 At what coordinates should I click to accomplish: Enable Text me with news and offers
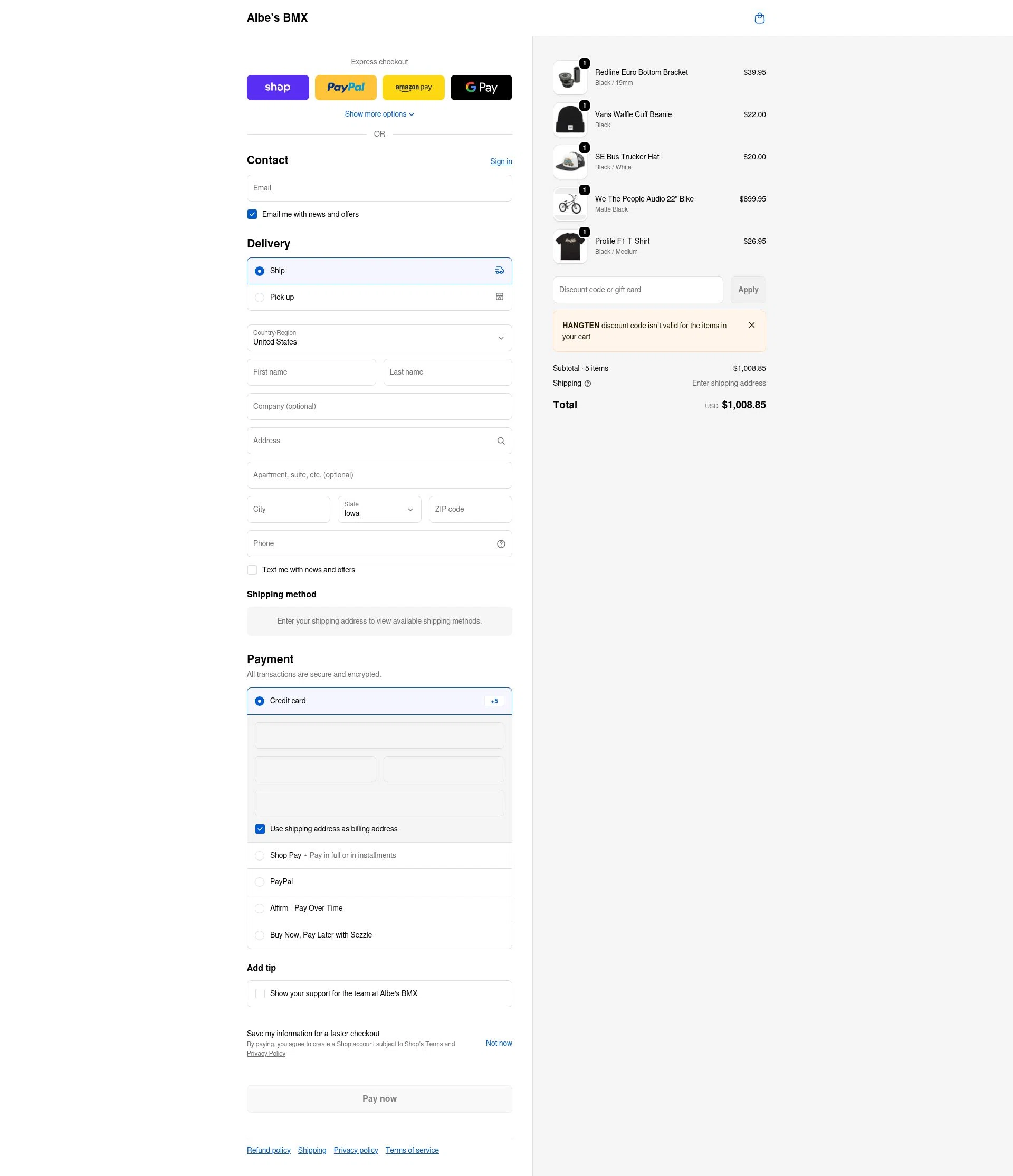coord(252,569)
